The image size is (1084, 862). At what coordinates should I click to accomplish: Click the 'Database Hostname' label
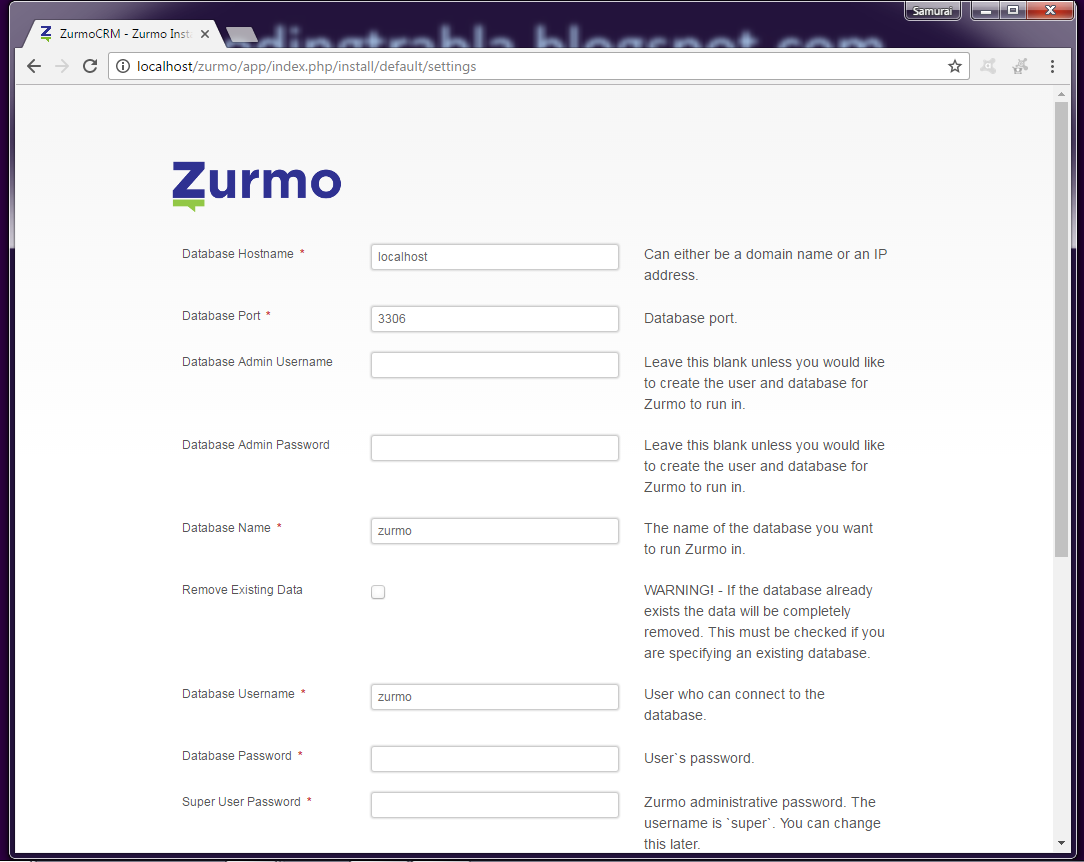238,254
